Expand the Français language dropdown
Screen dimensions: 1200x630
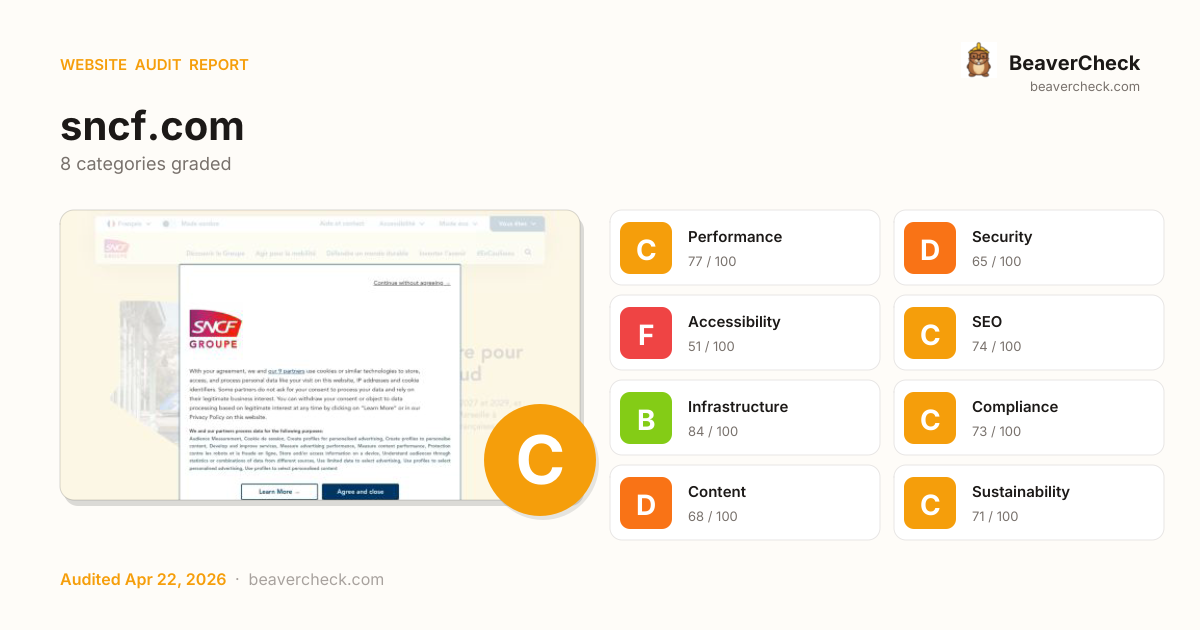[x=128, y=224]
